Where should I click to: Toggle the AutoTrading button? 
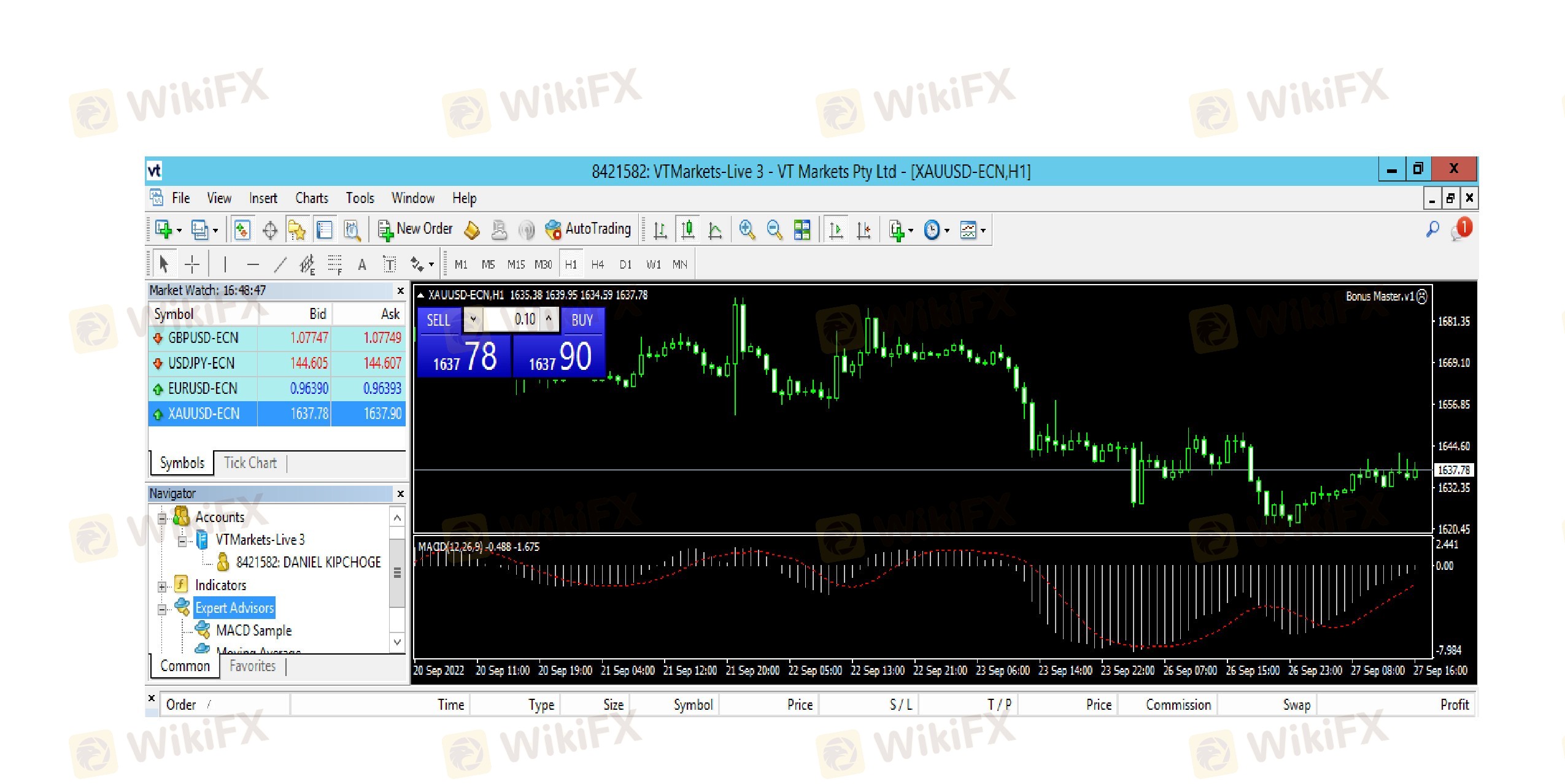(588, 229)
